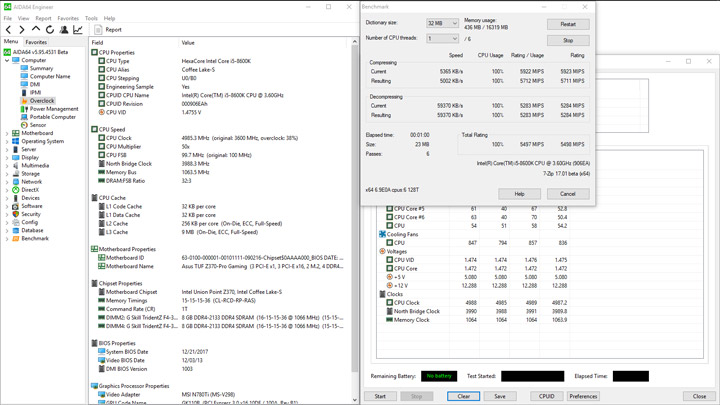This screenshot has width=720, height=405.
Task: Open the File menu
Action: 8,18
